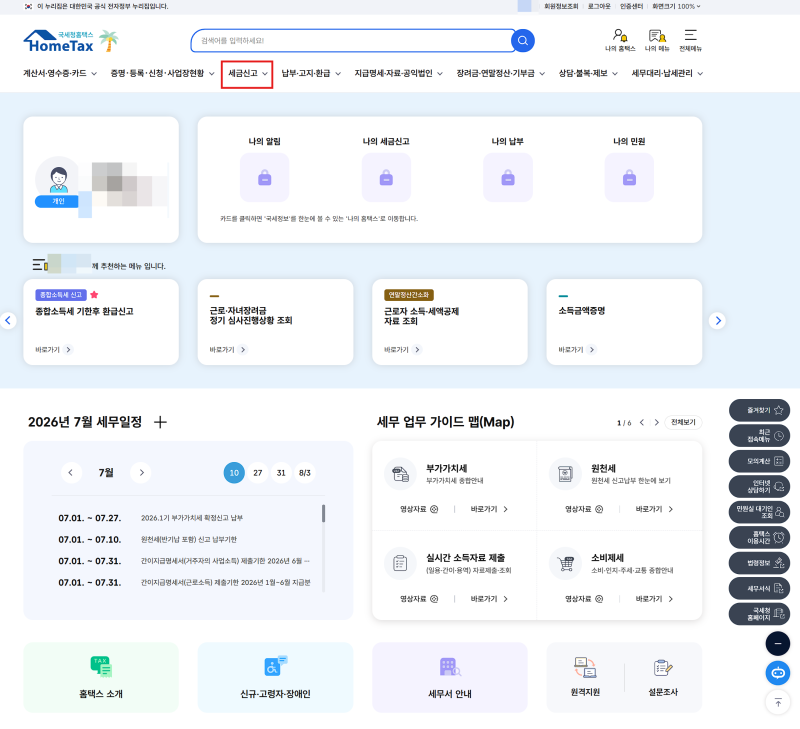Open 인터넷 상담하기 sidebar button
This screenshot has width=800, height=729.
pyautogui.click(x=759, y=487)
